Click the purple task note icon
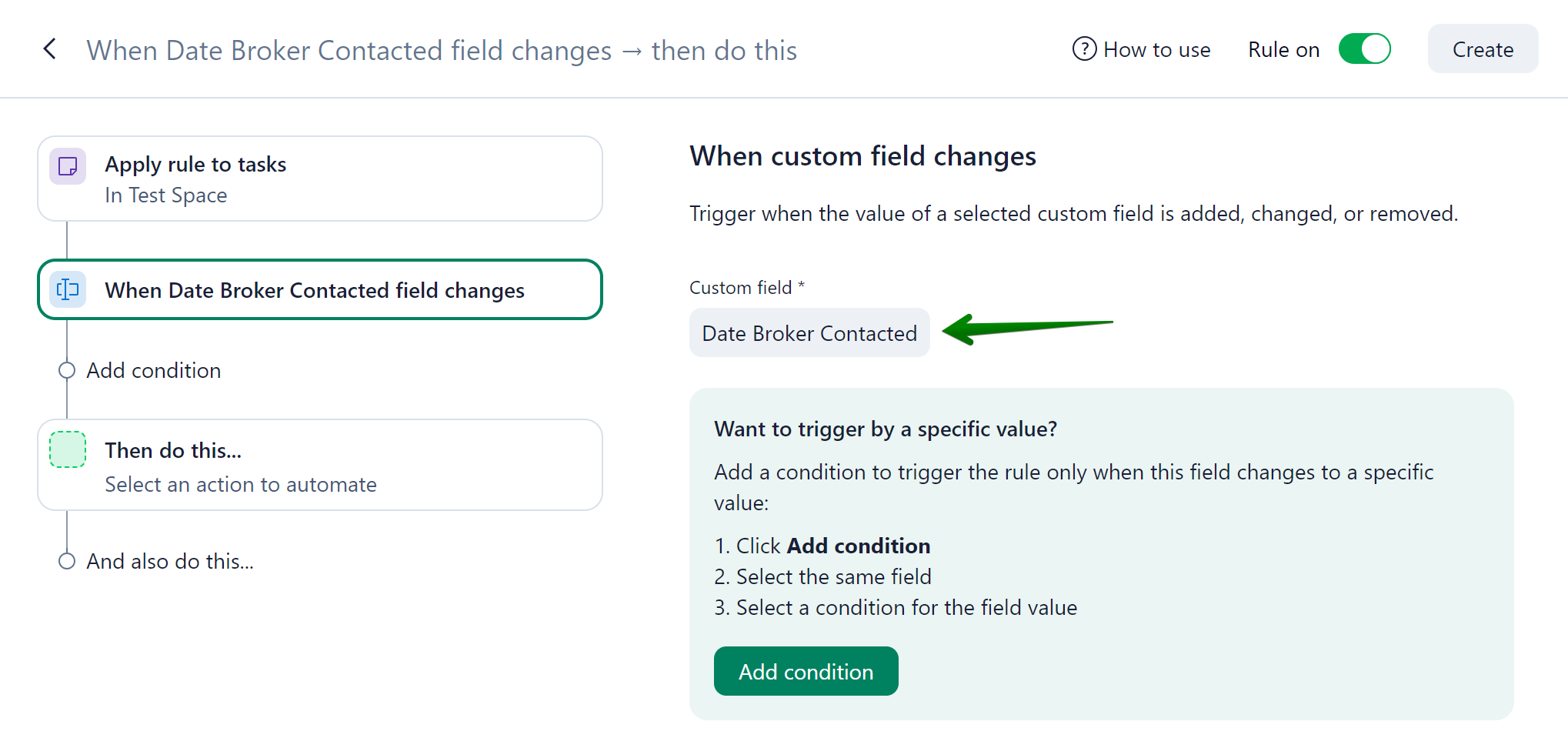Viewport: 1568px width, 748px height. [68, 166]
